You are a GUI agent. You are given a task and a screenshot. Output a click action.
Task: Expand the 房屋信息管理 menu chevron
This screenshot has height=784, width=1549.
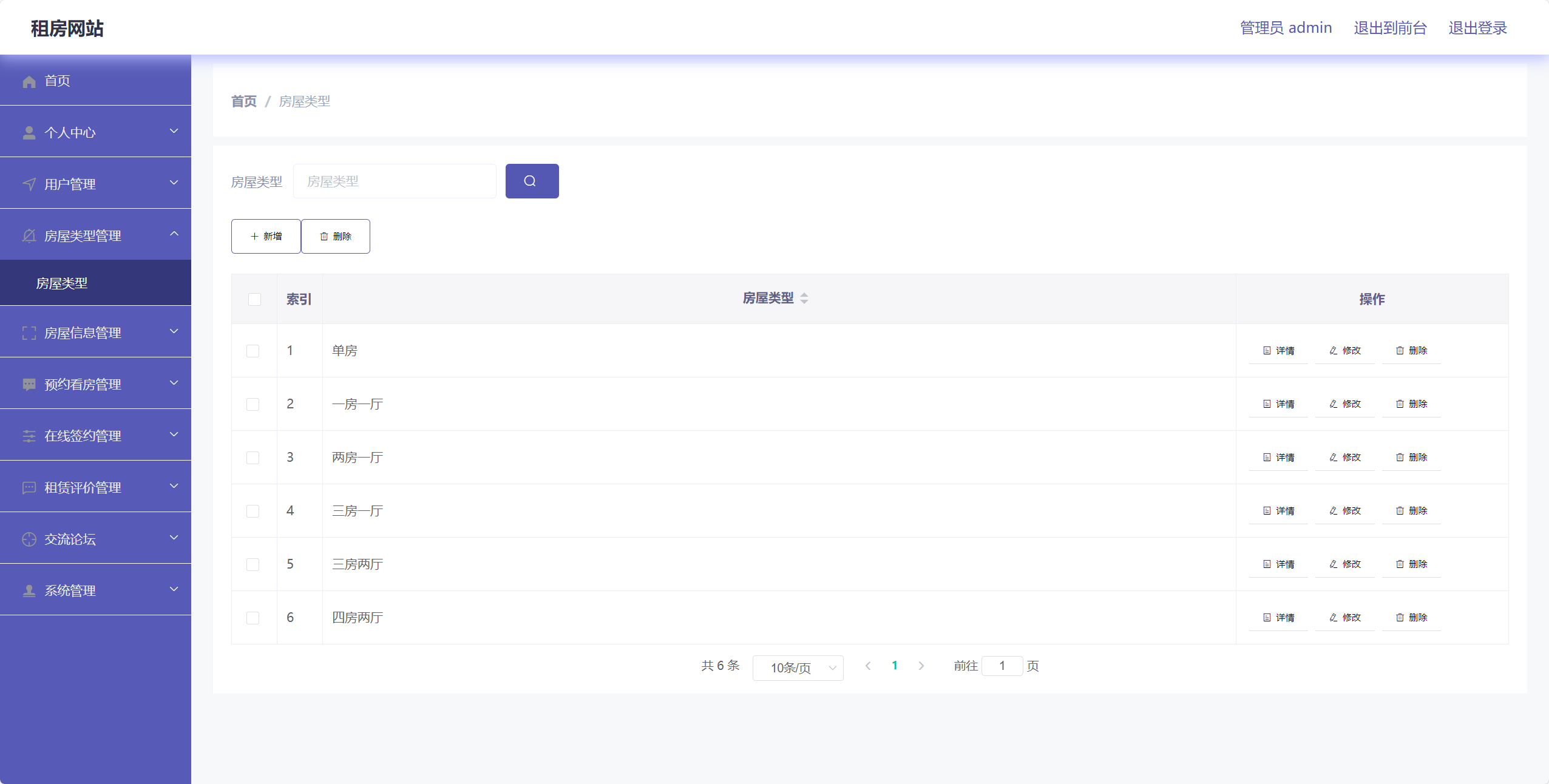click(x=174, y=332)
